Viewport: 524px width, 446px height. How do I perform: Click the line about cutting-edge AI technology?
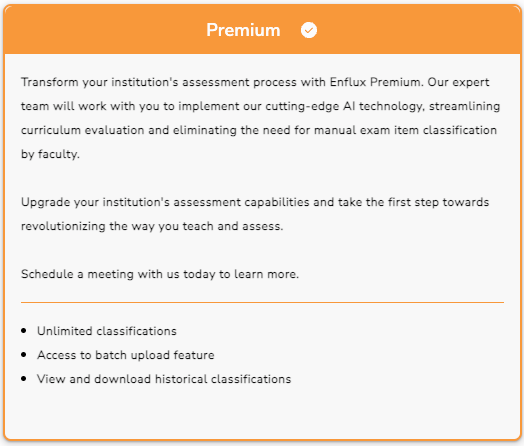pyautogui.click(x=260, y=106)
